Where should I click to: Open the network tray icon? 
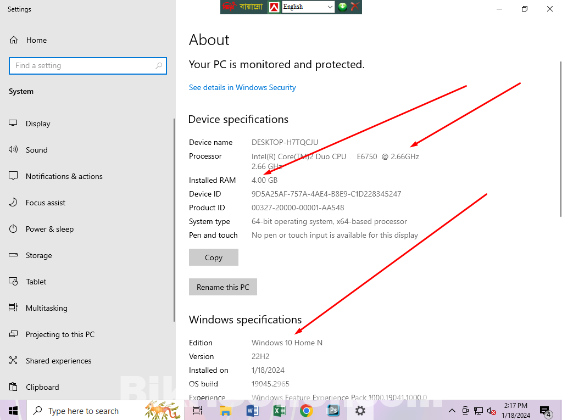tap(478, 411)
